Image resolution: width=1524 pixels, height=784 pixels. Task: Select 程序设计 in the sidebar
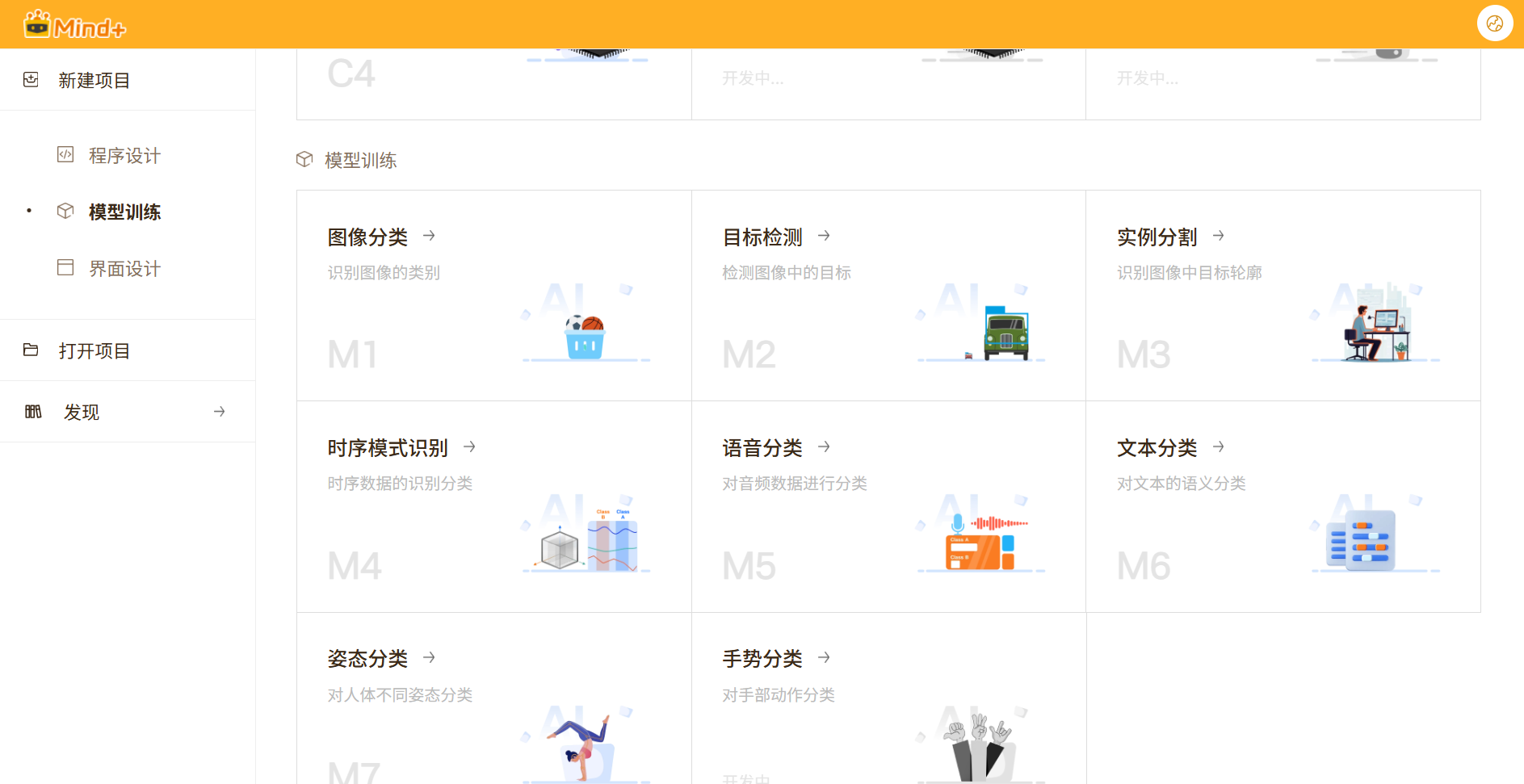point(124,155)
